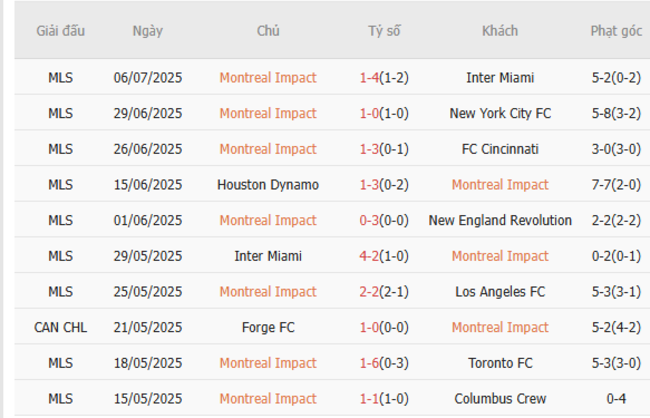
Task: Open the 4-2(1-0) match score
Action: 383,256
